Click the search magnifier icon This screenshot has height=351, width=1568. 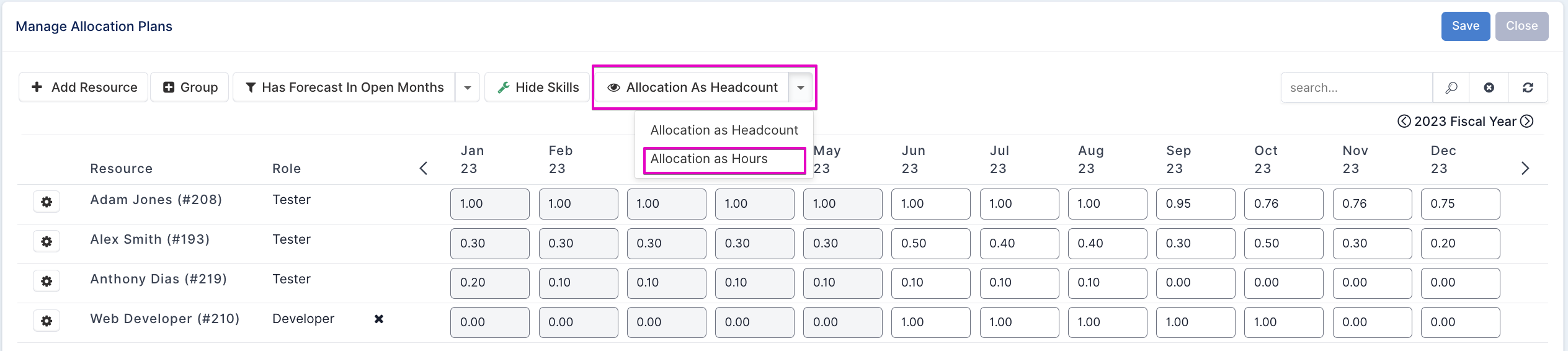coord(1451,87)
